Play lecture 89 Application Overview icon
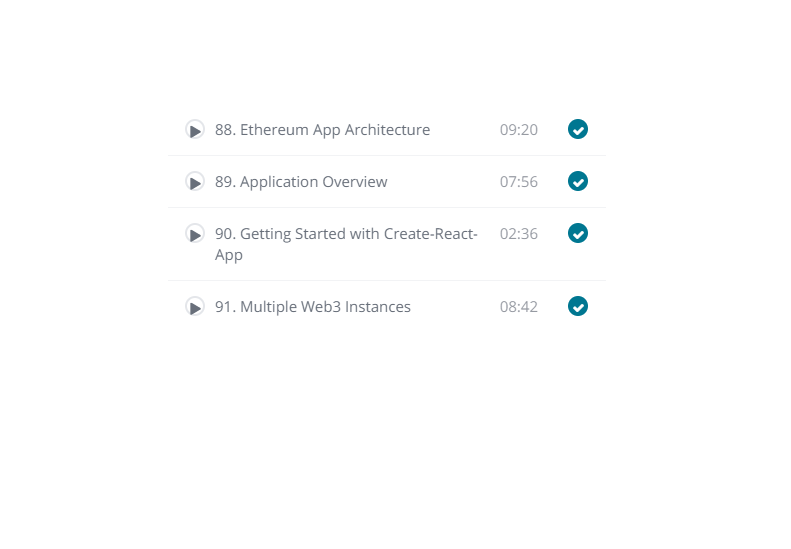 [x=195, y=182]
